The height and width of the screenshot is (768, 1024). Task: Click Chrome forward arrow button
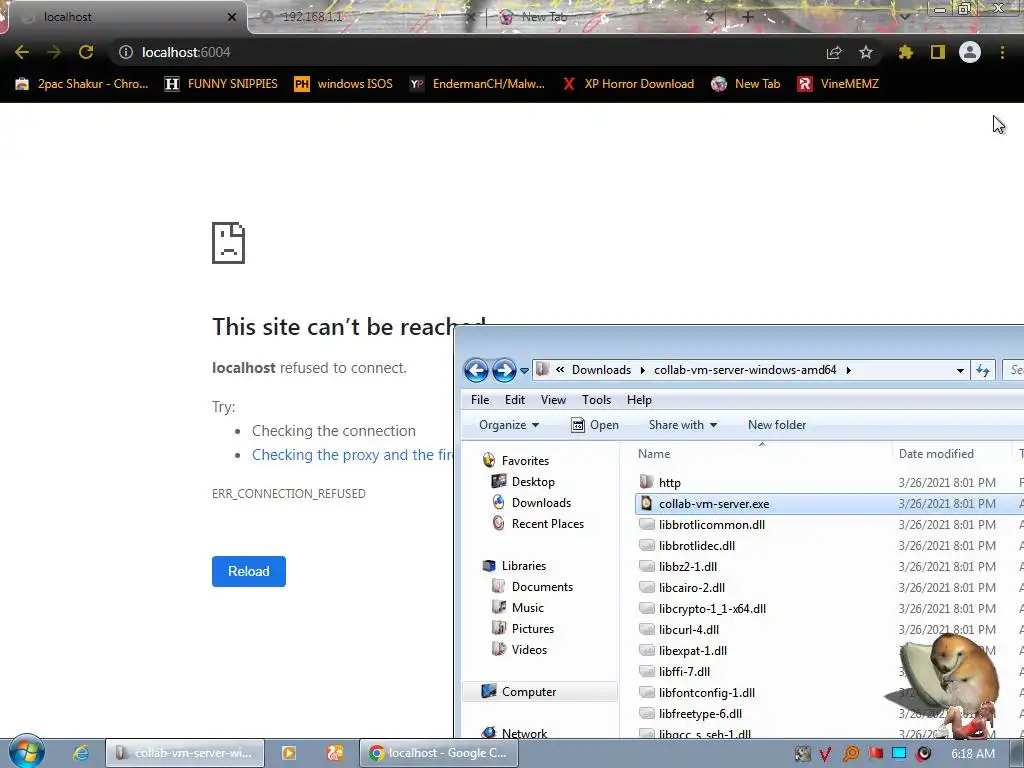tap(54, 52)
